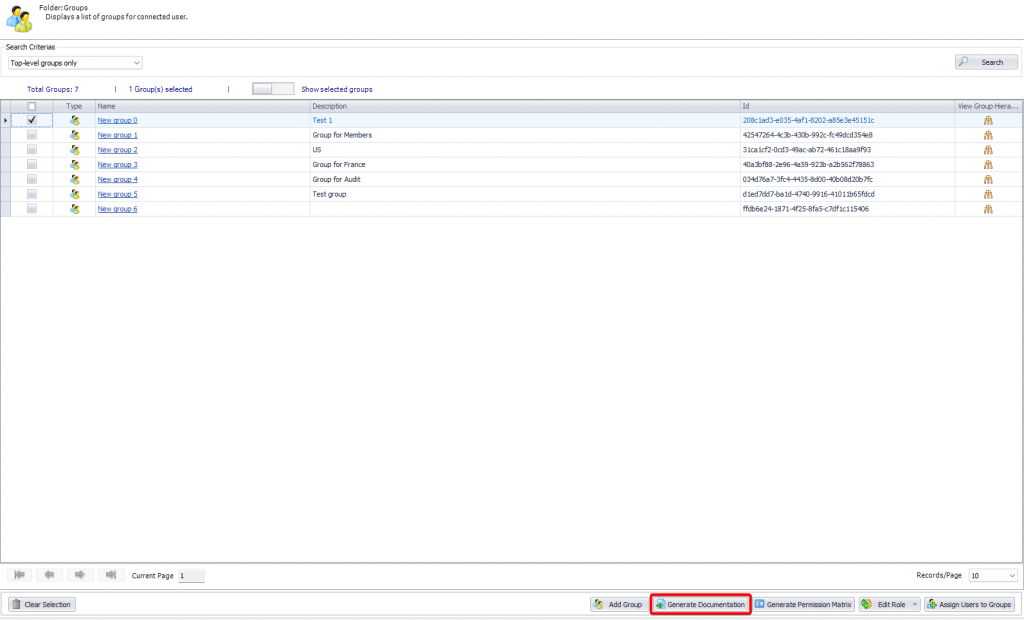The image size is (1024, 620).
Task: Go to the first page arrow
Action: tap(18, 575)
